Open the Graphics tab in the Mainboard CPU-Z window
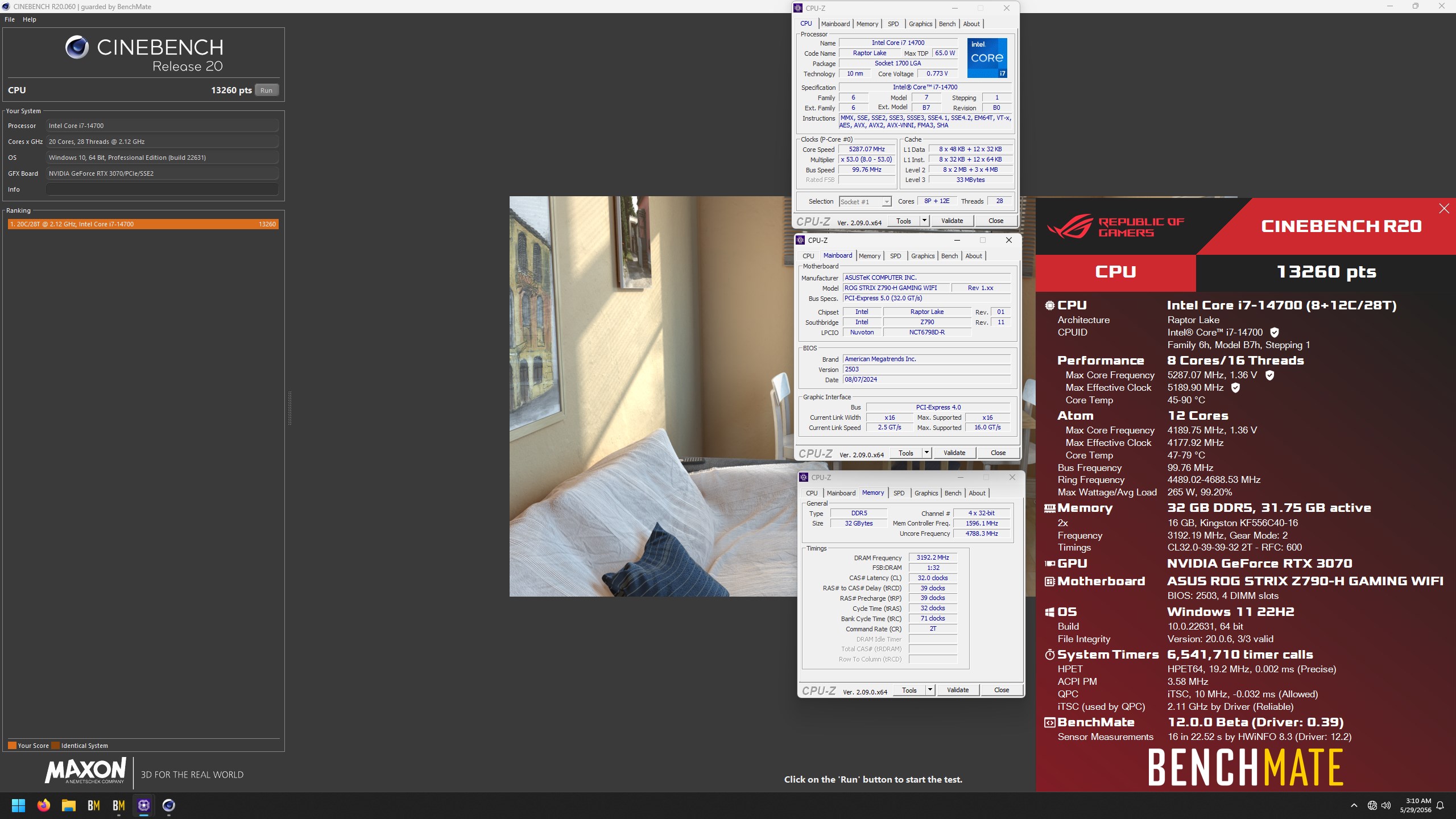 pyautogui.click(x=923, y=256)
